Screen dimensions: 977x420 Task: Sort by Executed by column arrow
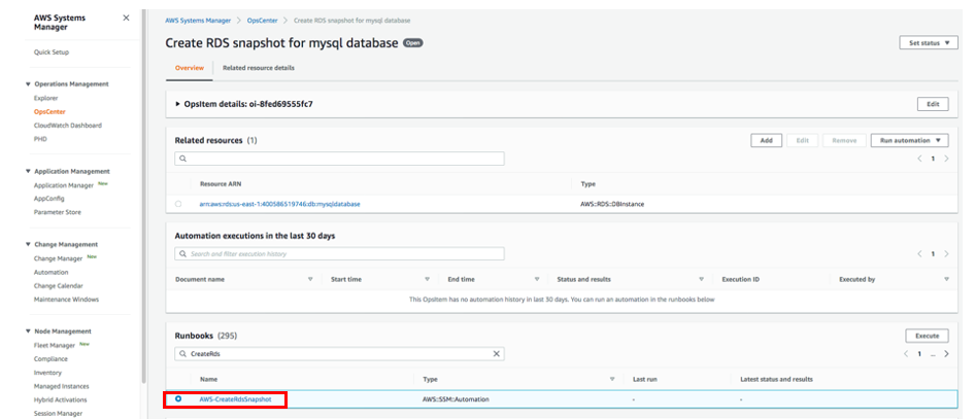coord(946,279)
